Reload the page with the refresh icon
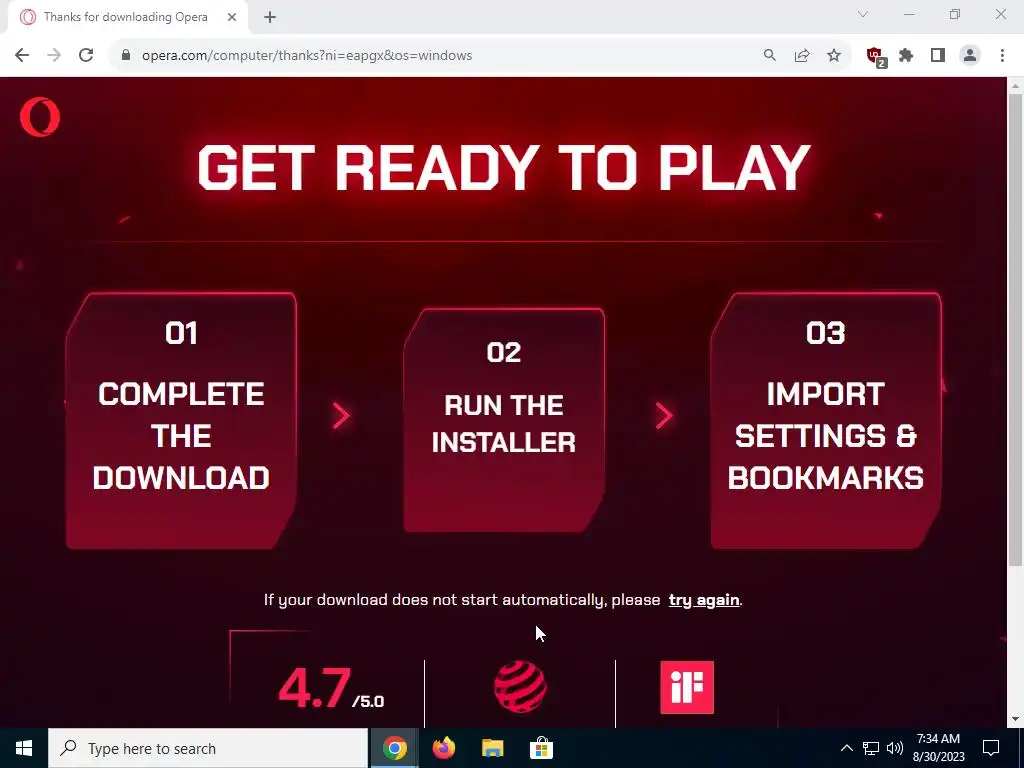The height and width of the screenshot is (768, 1024). click(86, 56)
